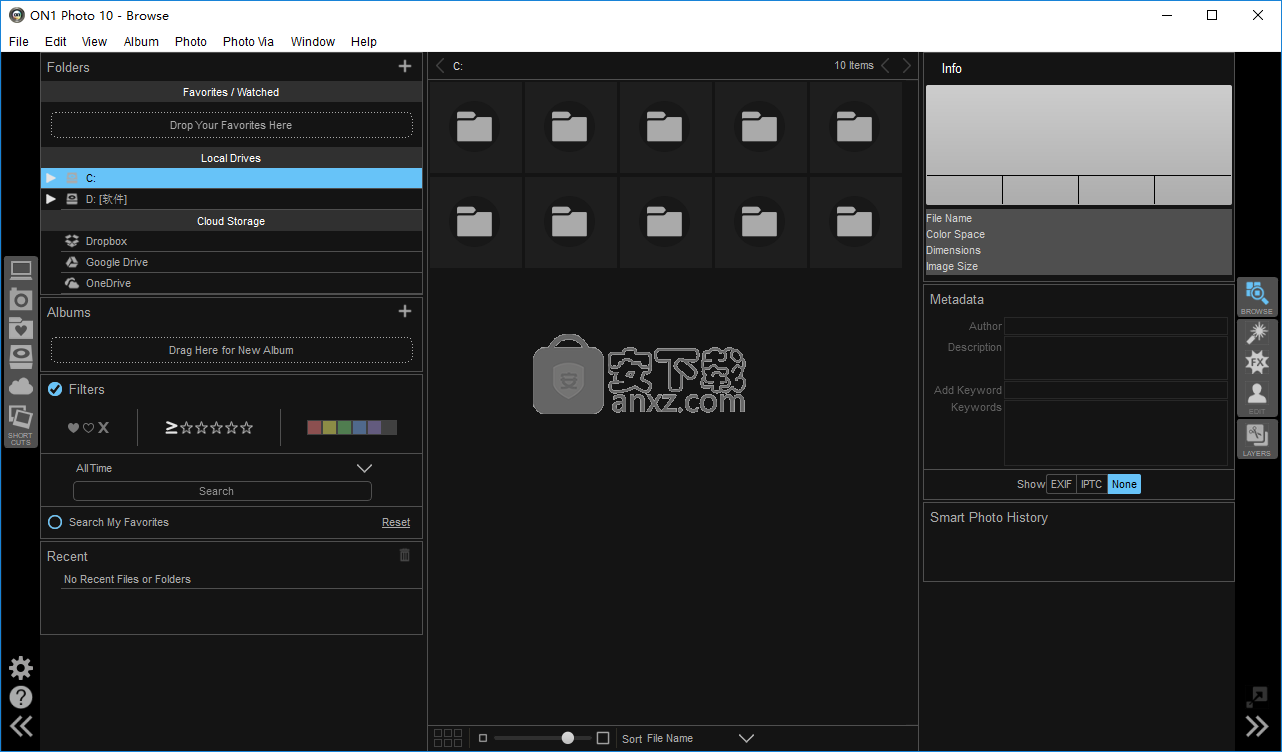This screenshot has height=752, width=1282.
Task: Open the FX Effects module
Action: 1257,361
